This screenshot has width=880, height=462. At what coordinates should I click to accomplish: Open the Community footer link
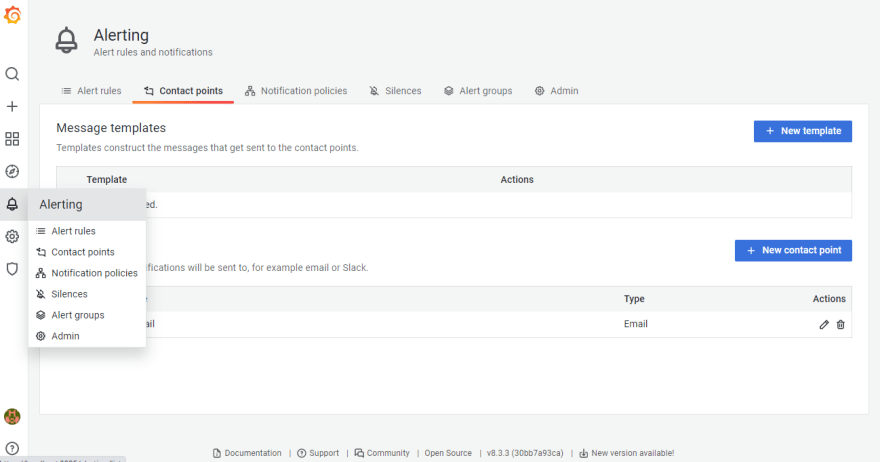[382, 453]
